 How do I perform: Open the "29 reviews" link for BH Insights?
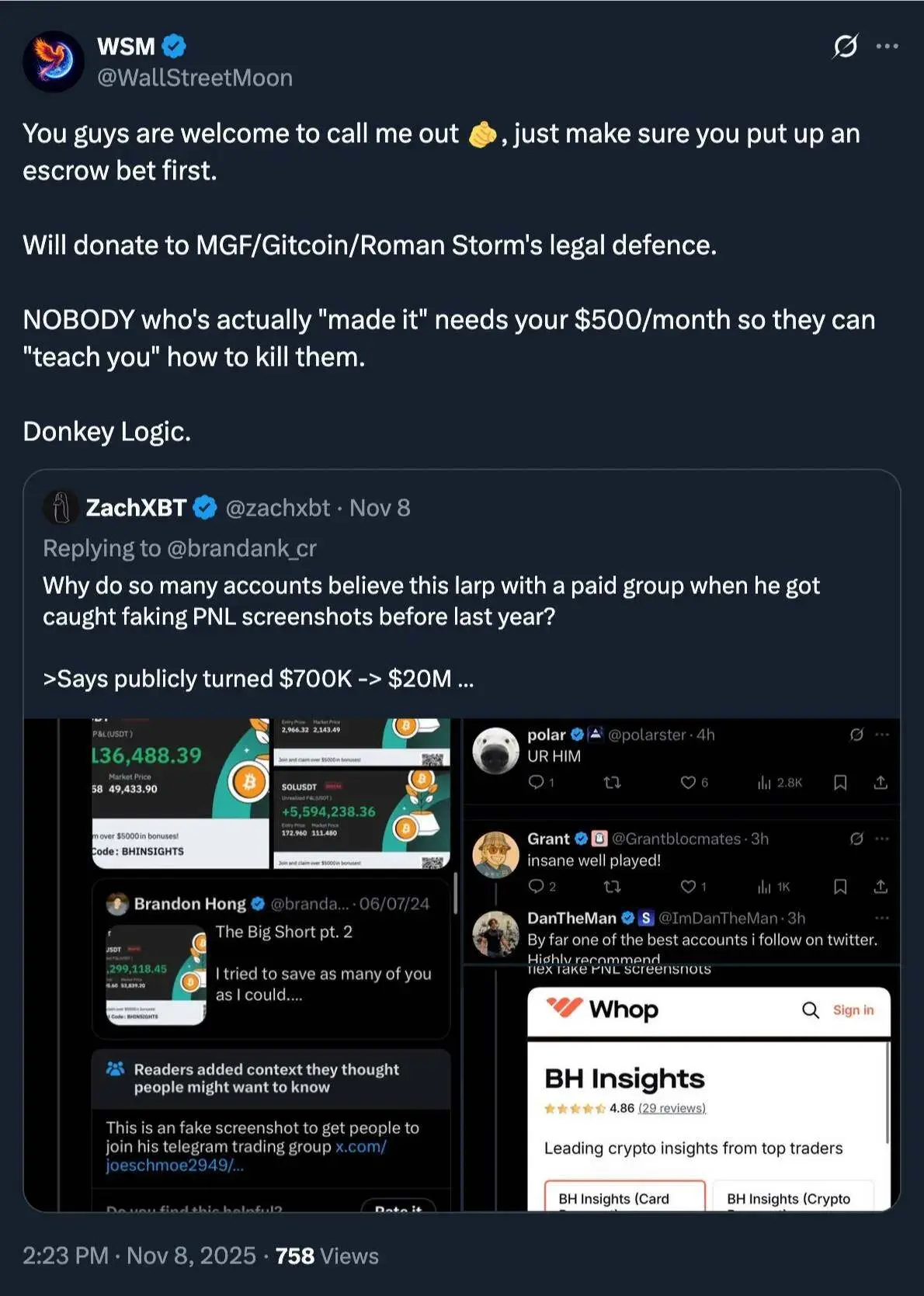[x=672, y=1108]
